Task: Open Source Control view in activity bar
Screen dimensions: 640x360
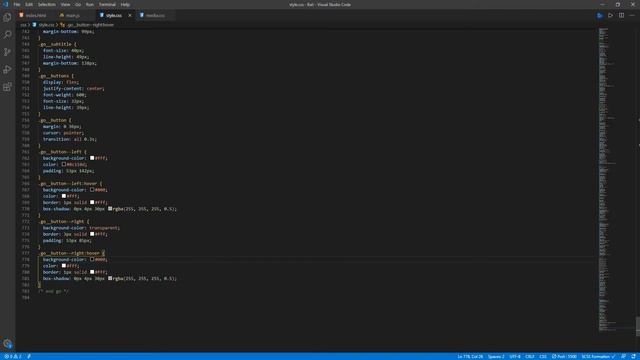Action: 7,52
